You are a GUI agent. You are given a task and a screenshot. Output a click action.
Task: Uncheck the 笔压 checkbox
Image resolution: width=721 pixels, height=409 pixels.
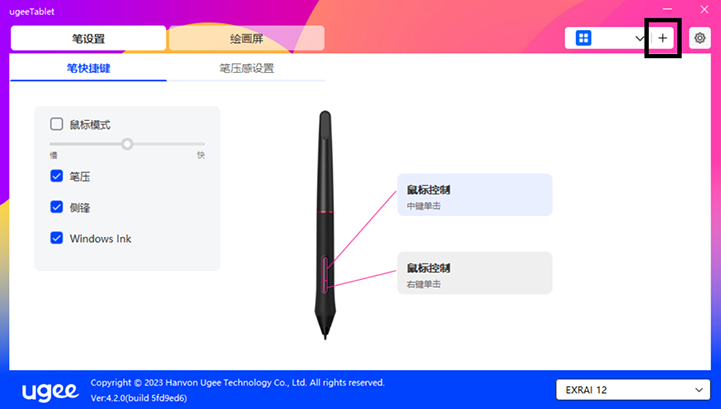pyautogui.click(x=57, y=176)
